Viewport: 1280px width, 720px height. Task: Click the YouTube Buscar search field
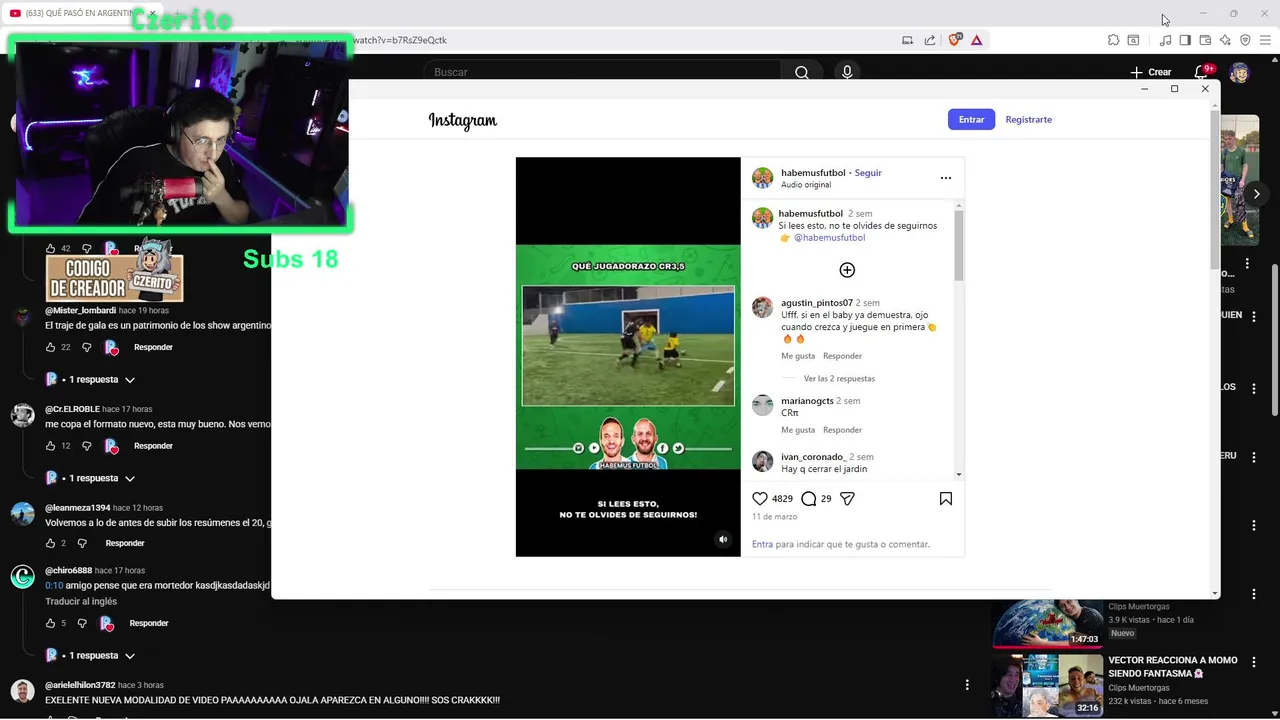pyautogui.click(x=603, y=72)
